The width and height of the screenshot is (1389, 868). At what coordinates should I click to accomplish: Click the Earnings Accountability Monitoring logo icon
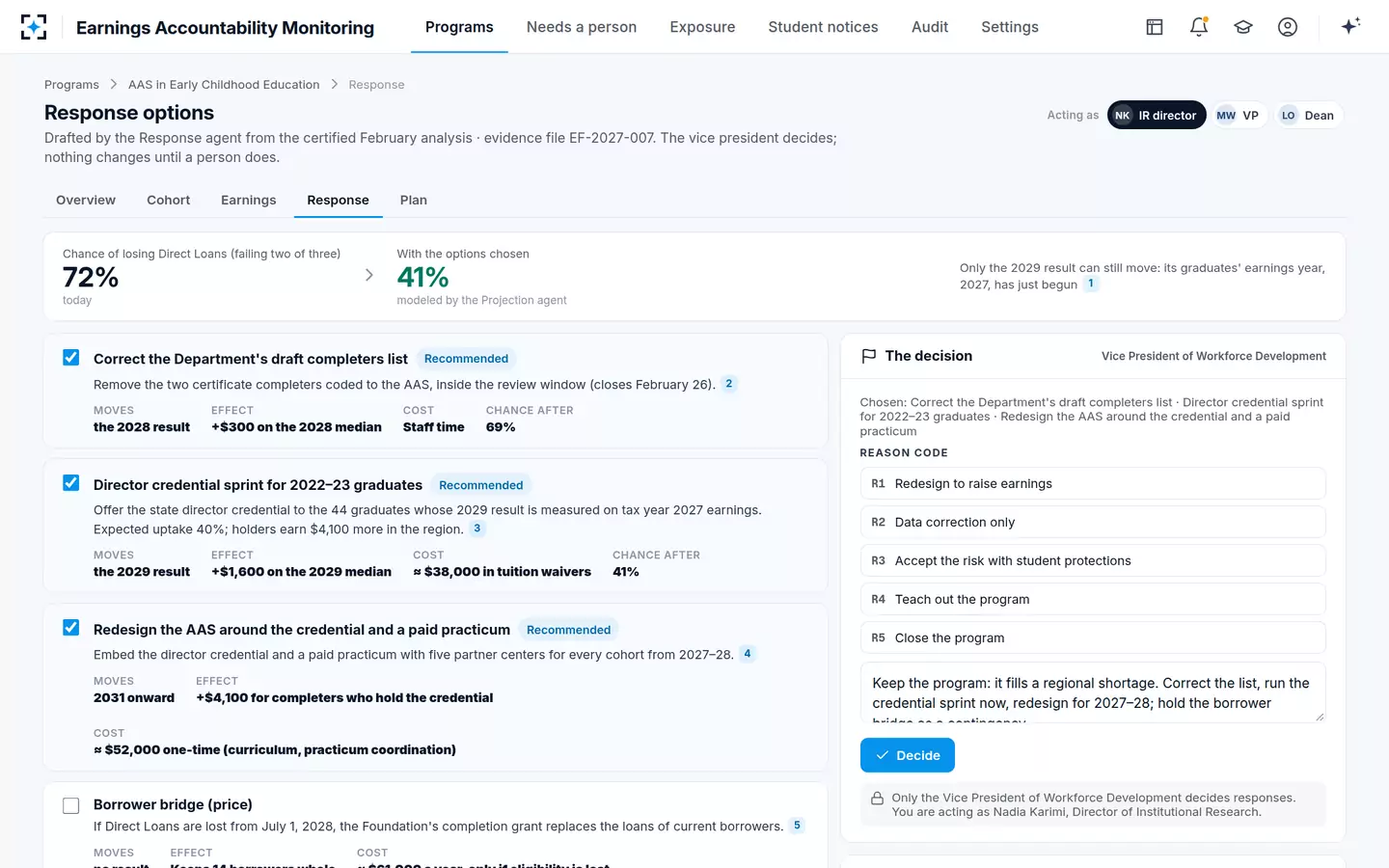coord(34,27)
